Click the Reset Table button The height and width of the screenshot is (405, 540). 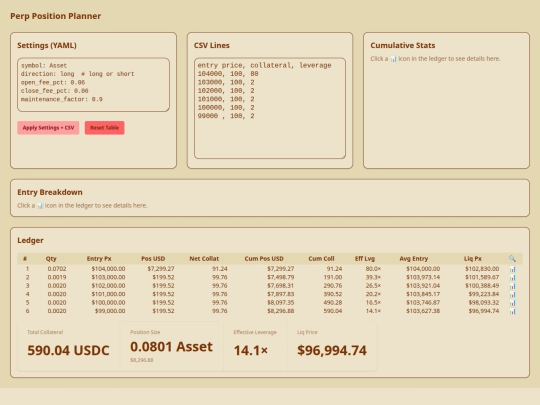104,128
